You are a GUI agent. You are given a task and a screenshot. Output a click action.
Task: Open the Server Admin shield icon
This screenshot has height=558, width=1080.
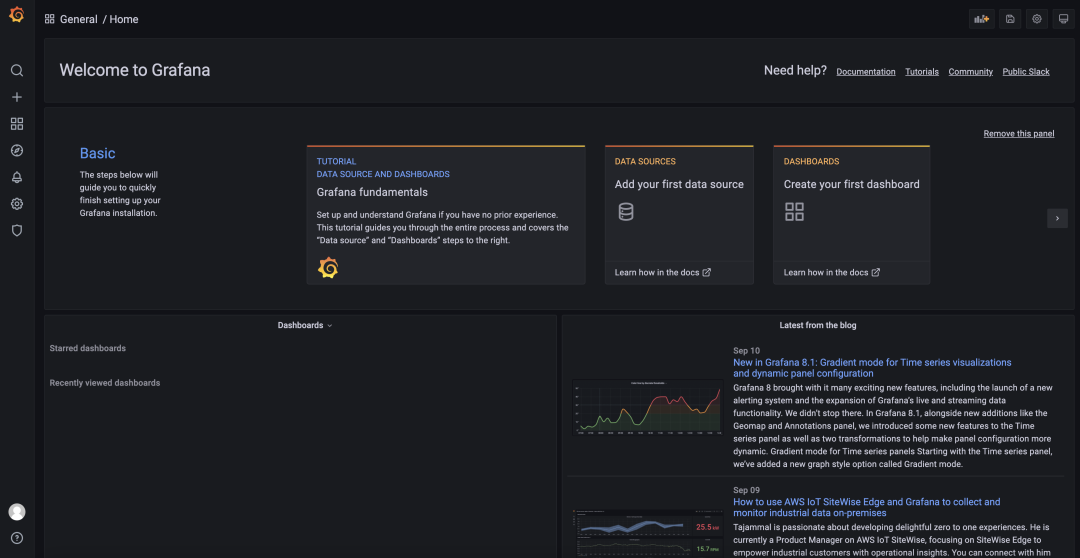pos(16,230)
